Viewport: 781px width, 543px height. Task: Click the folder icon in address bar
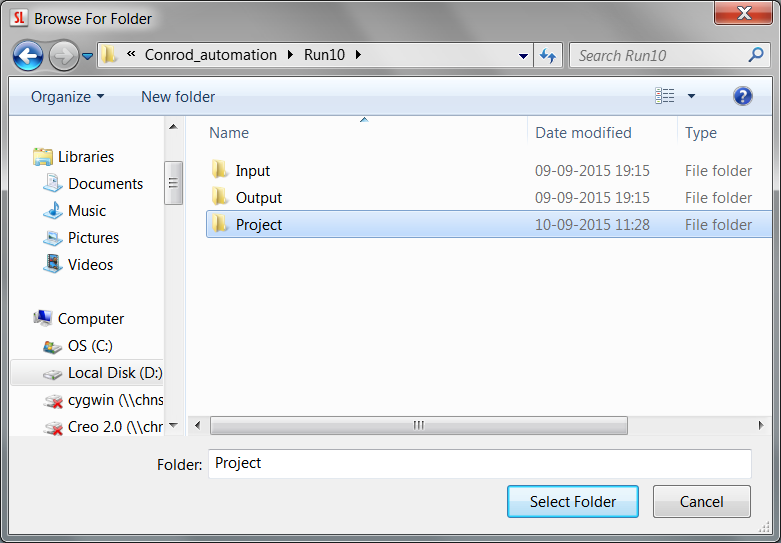coord(109,55)
